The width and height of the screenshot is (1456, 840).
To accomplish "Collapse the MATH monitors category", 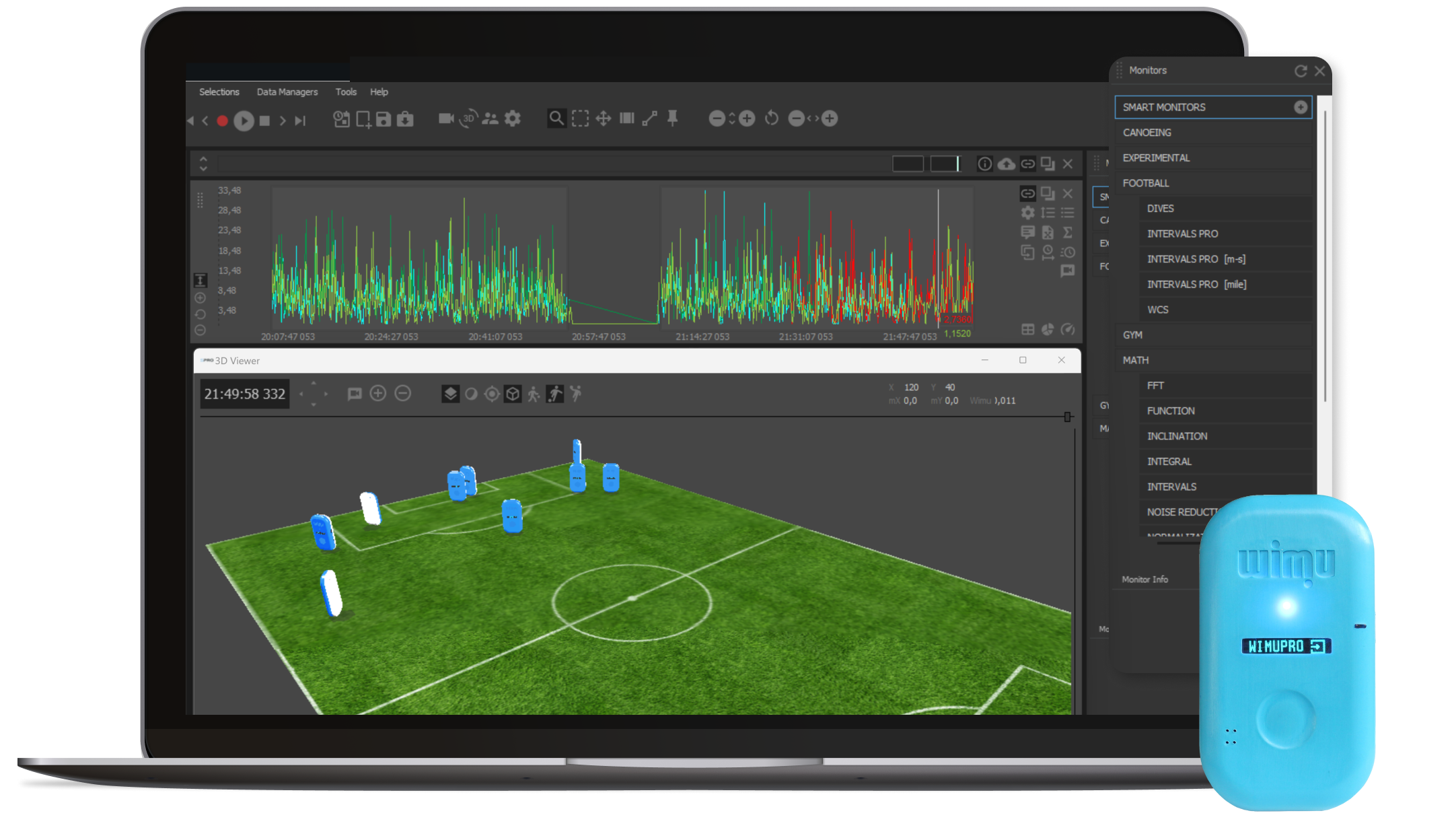I will click(1136, 360).
